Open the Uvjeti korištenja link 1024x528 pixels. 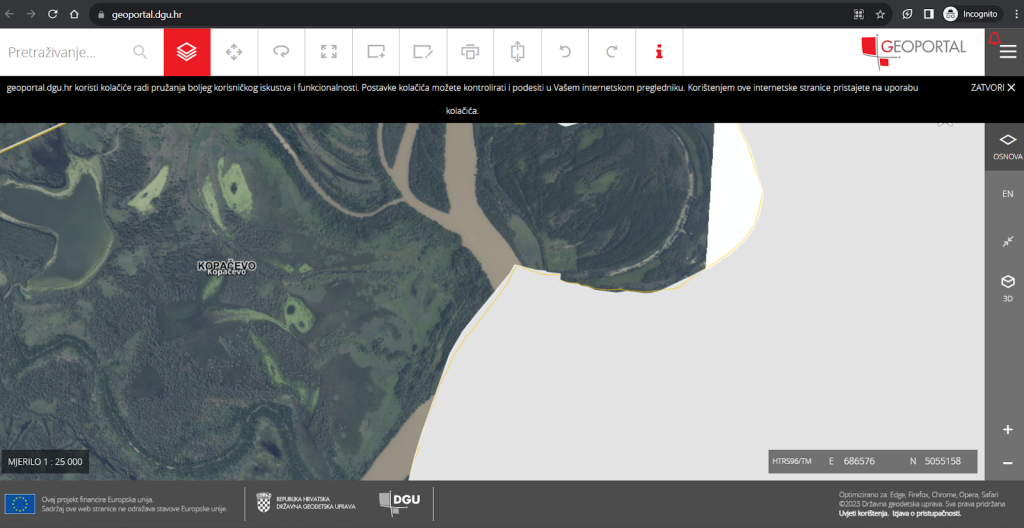pyautogui.click(x=863, y=513)
